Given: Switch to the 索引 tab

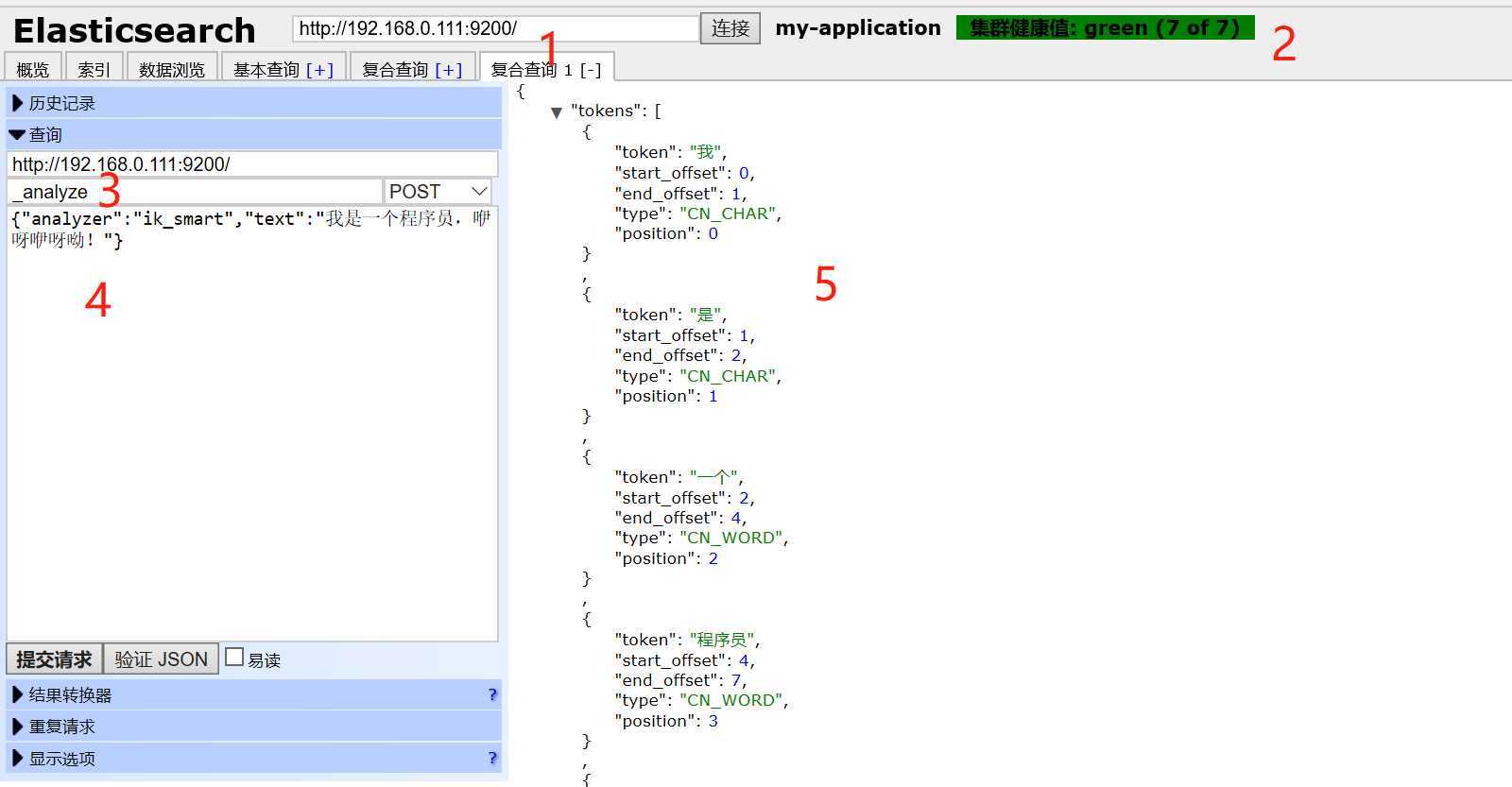Looking at the screenshot, I should point(94,69).
